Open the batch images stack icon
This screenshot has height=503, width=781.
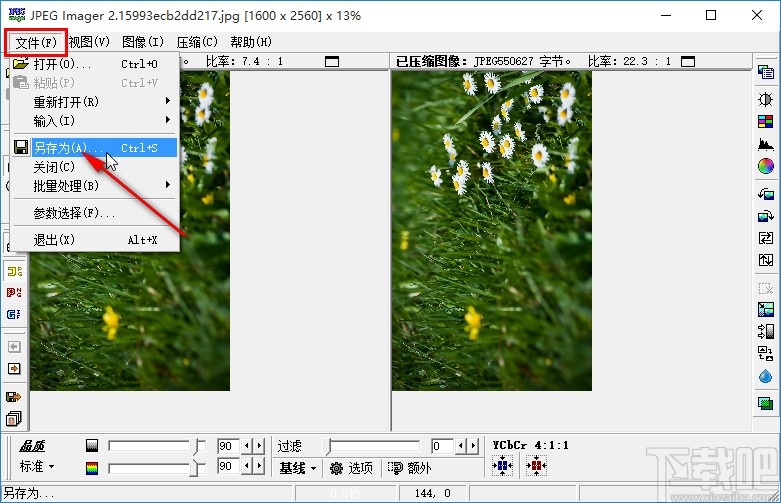tap(14, 419)
